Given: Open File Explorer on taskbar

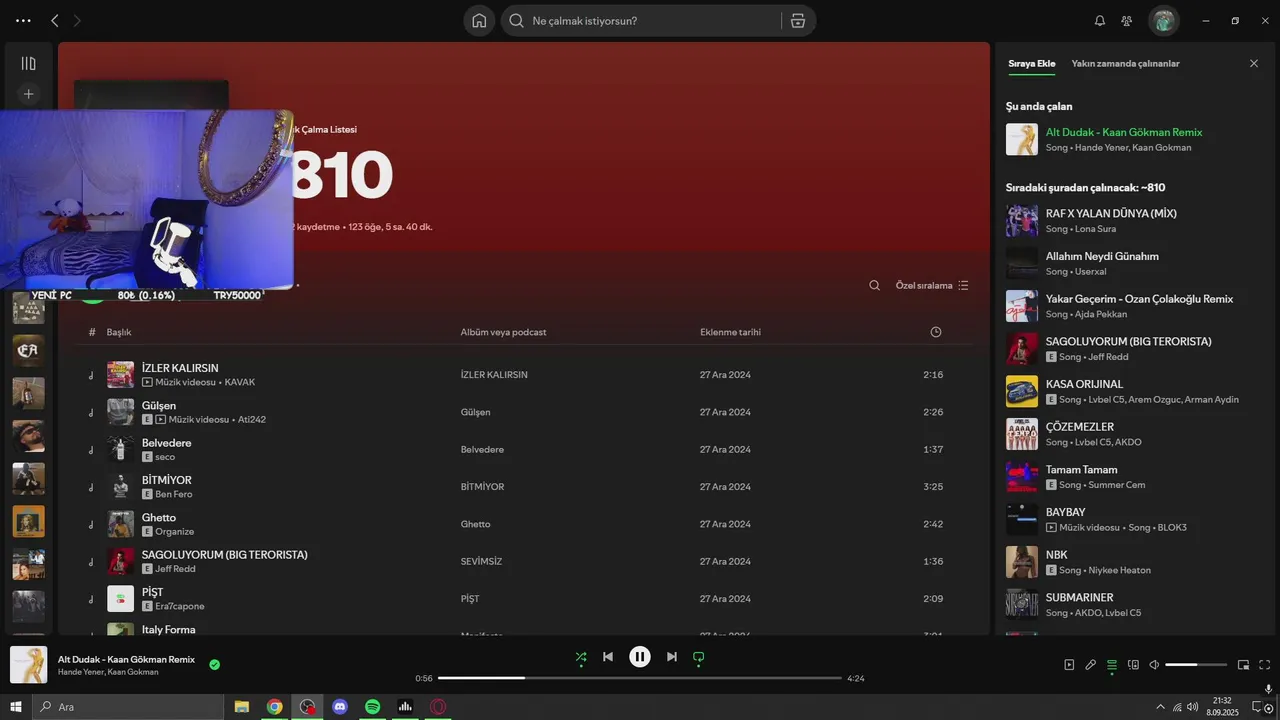Looking at the screenshot, I should coord(242,706).
